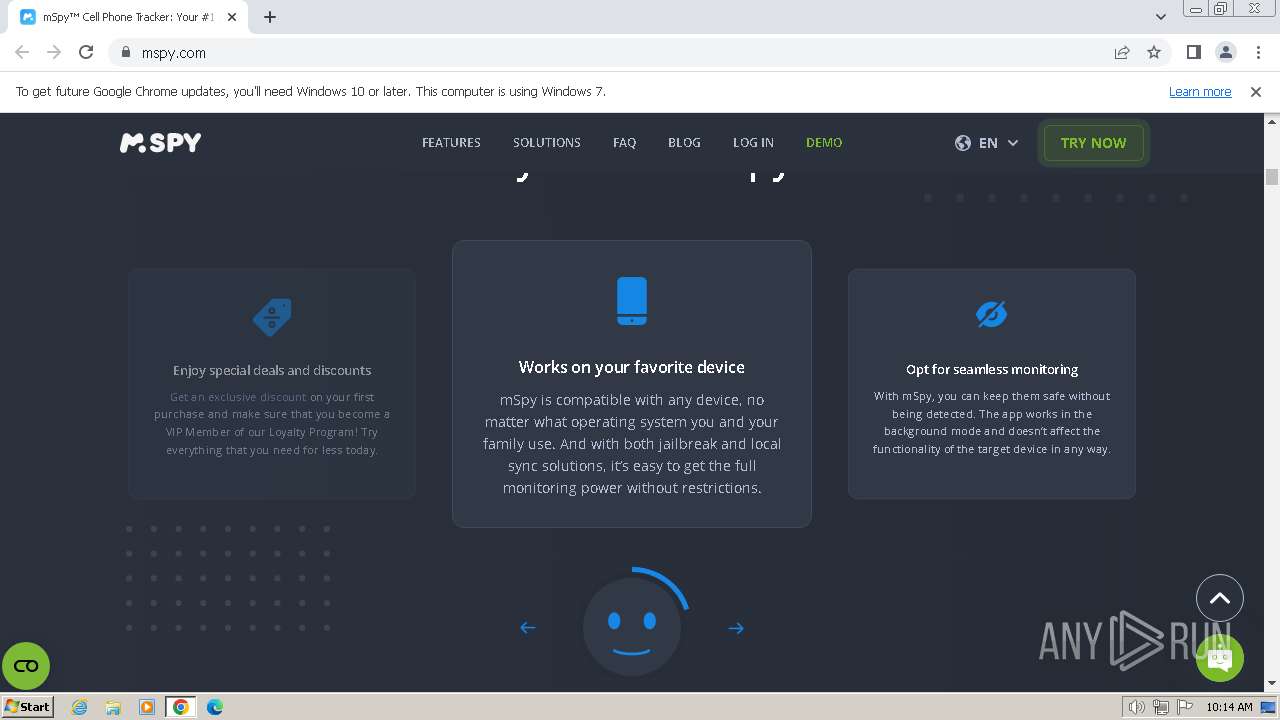Viewport: 1280px width, 720px height.
Task: Go to next carousel slide arrow
Action: [x=736, y=628]
